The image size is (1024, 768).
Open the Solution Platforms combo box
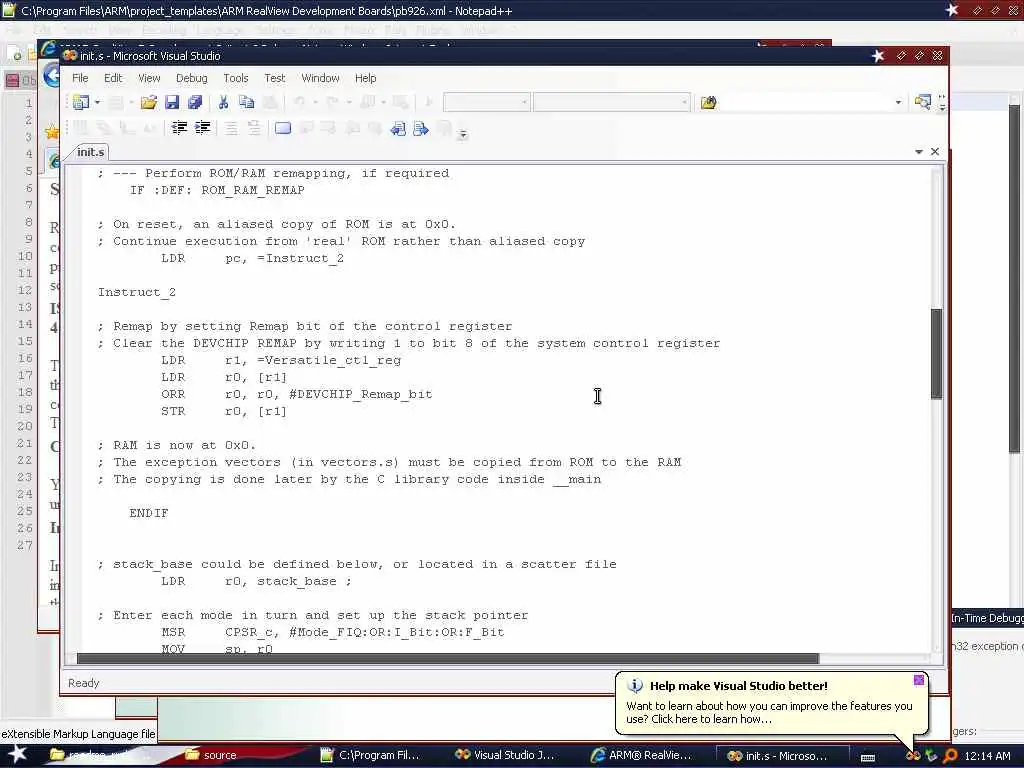tap(611, 103)
